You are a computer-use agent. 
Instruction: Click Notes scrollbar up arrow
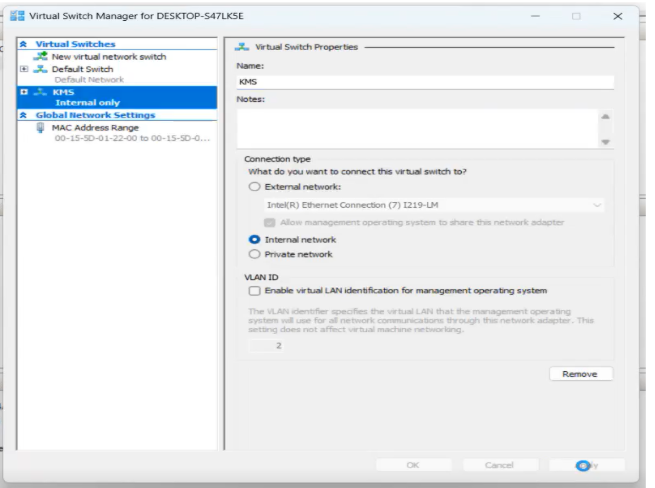pyautogui.click(x=606, y=117)
